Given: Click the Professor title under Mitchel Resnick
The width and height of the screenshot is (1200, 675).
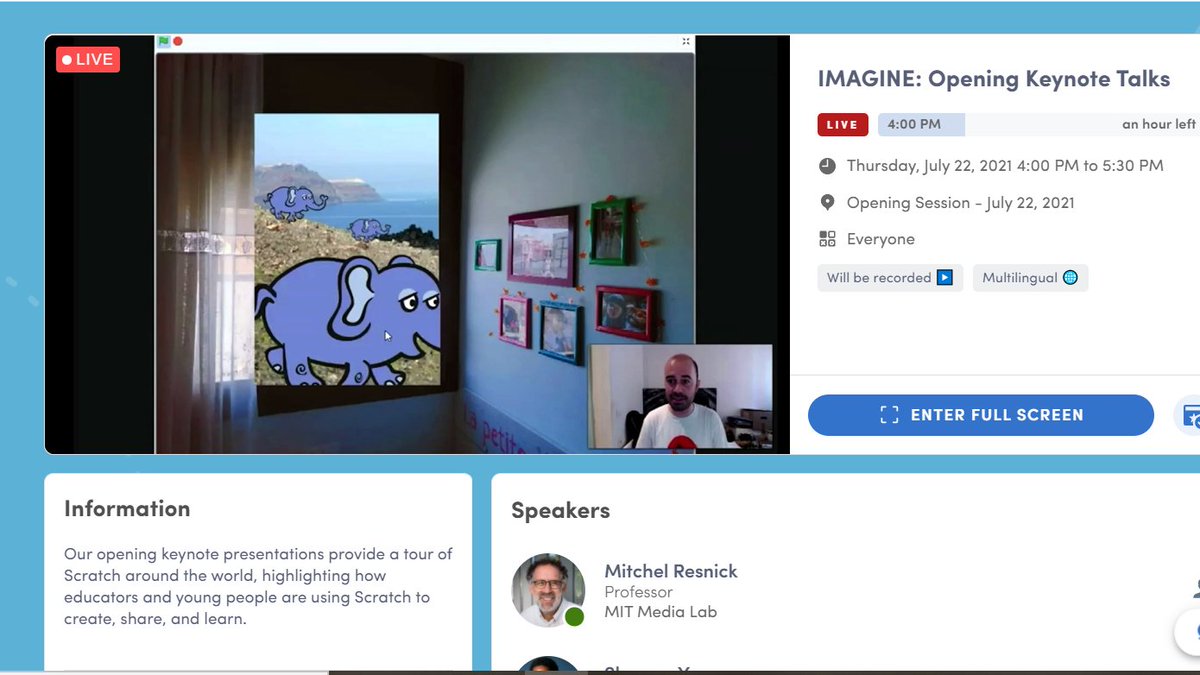Looking at the screenshot, I should pyautogui.click(x=637, y=593).
